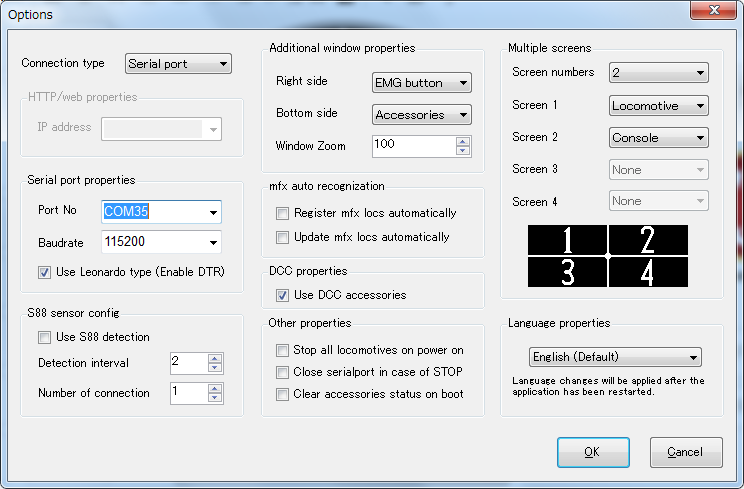Image resolution: width=744 pixels, height=489 pixels.
Task: Uncheck Use Leonardo type (Enable DTR)
Action: point(45,272)
